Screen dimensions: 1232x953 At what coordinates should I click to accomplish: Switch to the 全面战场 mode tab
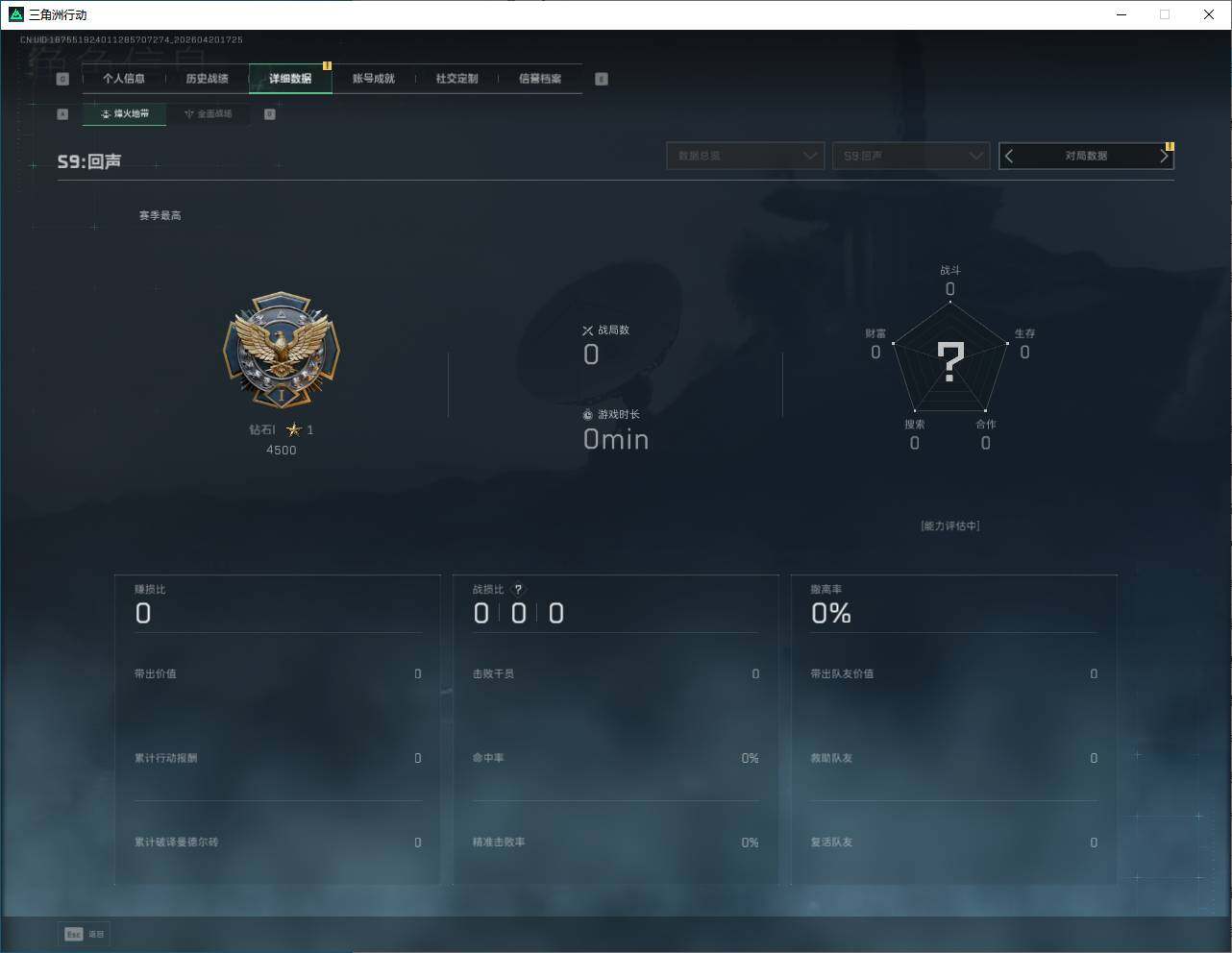209,114
